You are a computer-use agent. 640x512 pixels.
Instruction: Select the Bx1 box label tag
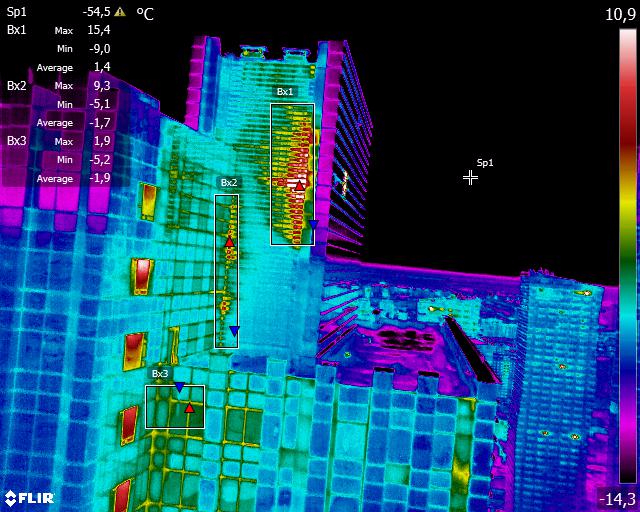coord(285,92)
